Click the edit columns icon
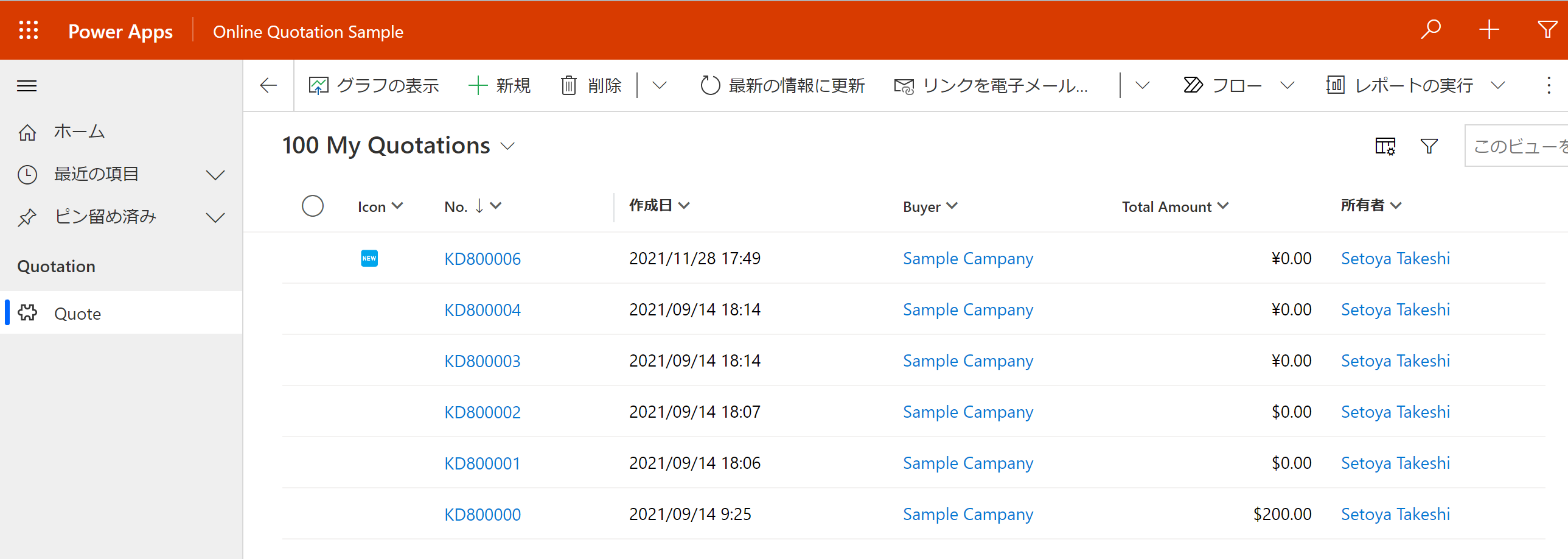Image resolution: width=1568 pixels, height=559 pixels. pyautogui.click(x=1385, y=146)
